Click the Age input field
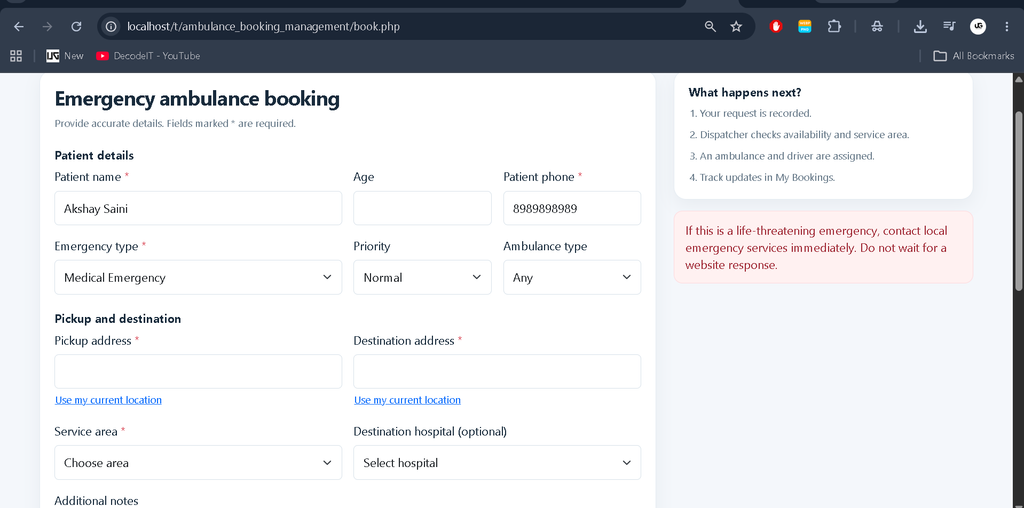The image size is (1024, 508). click(423, 208)
